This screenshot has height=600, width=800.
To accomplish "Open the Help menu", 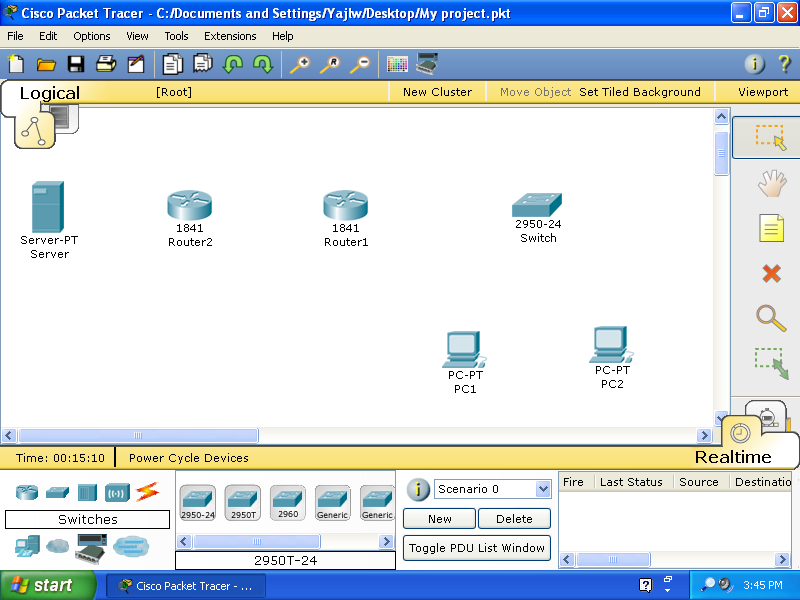I will 283,36.
